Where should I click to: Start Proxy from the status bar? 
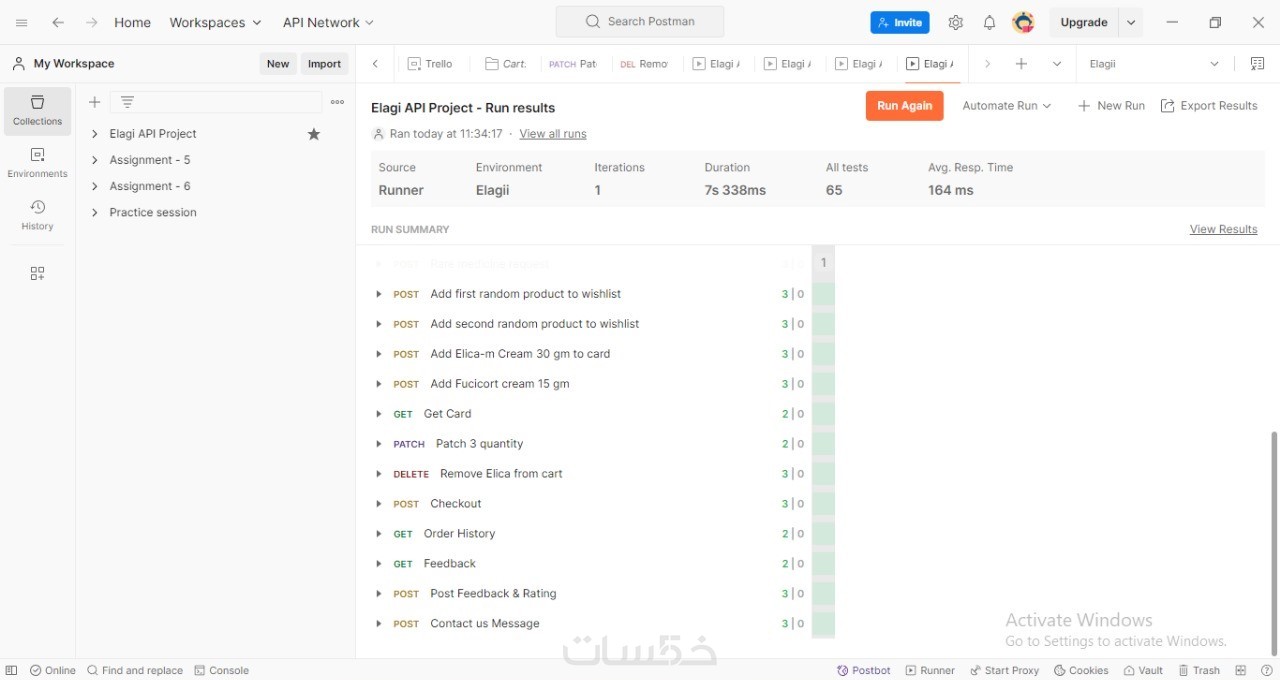coord(1004,671)
